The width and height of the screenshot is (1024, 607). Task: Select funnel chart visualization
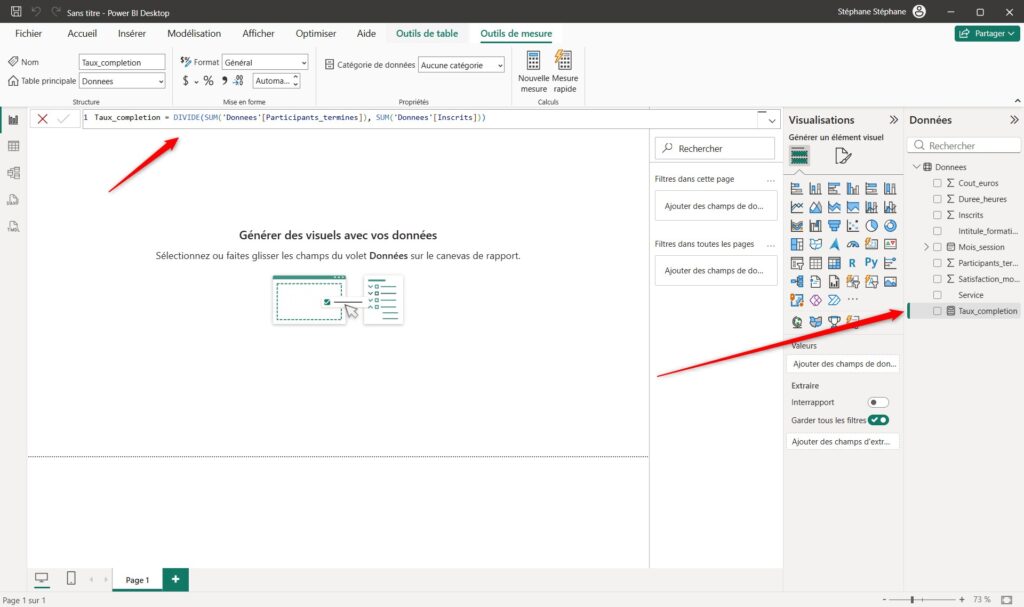click(834, 225)
